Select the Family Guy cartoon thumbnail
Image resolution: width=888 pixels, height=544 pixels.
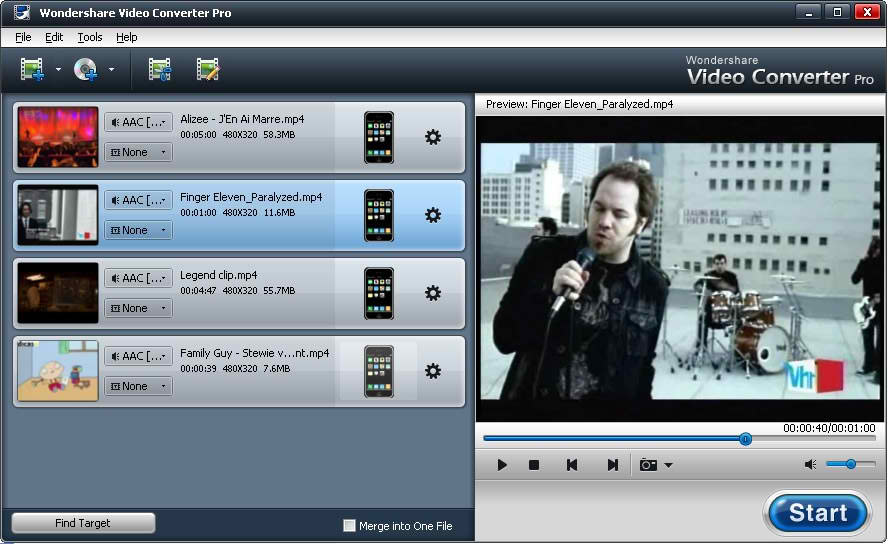pos(58,371)
